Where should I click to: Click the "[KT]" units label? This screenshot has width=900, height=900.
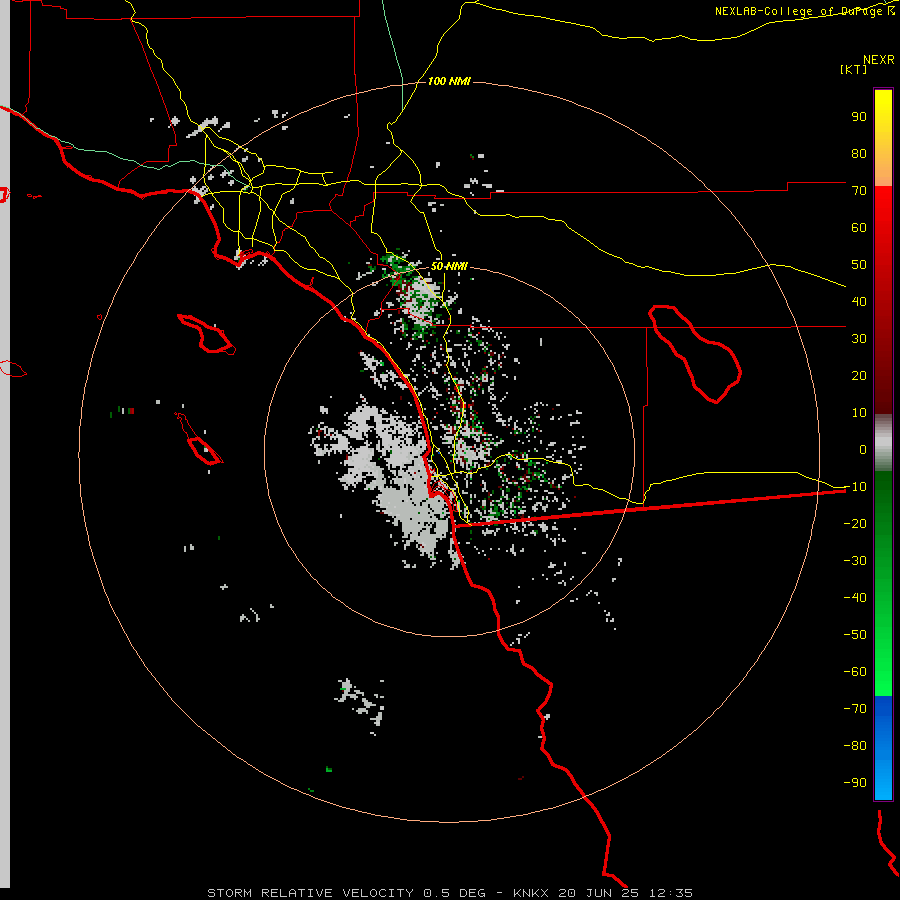click(853, 69)
